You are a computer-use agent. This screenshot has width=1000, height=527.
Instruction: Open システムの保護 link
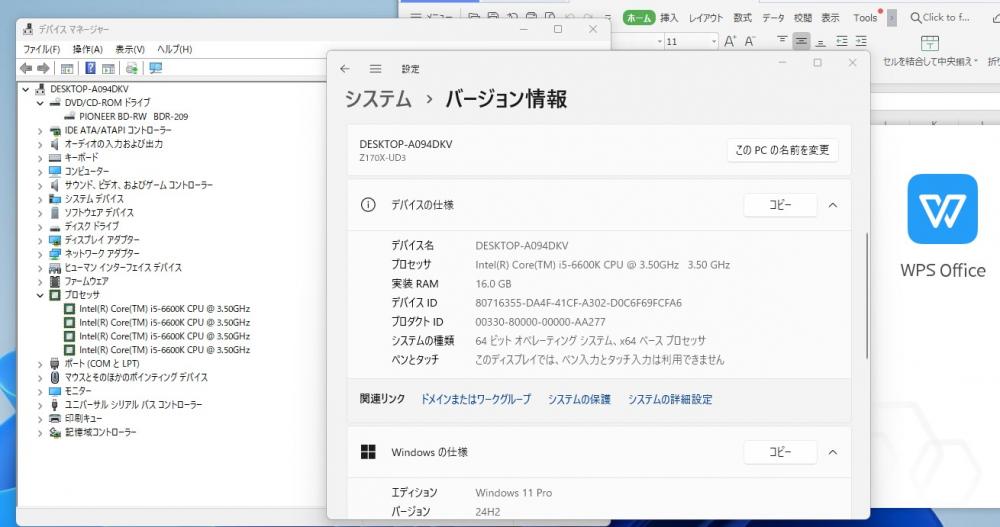579,399
